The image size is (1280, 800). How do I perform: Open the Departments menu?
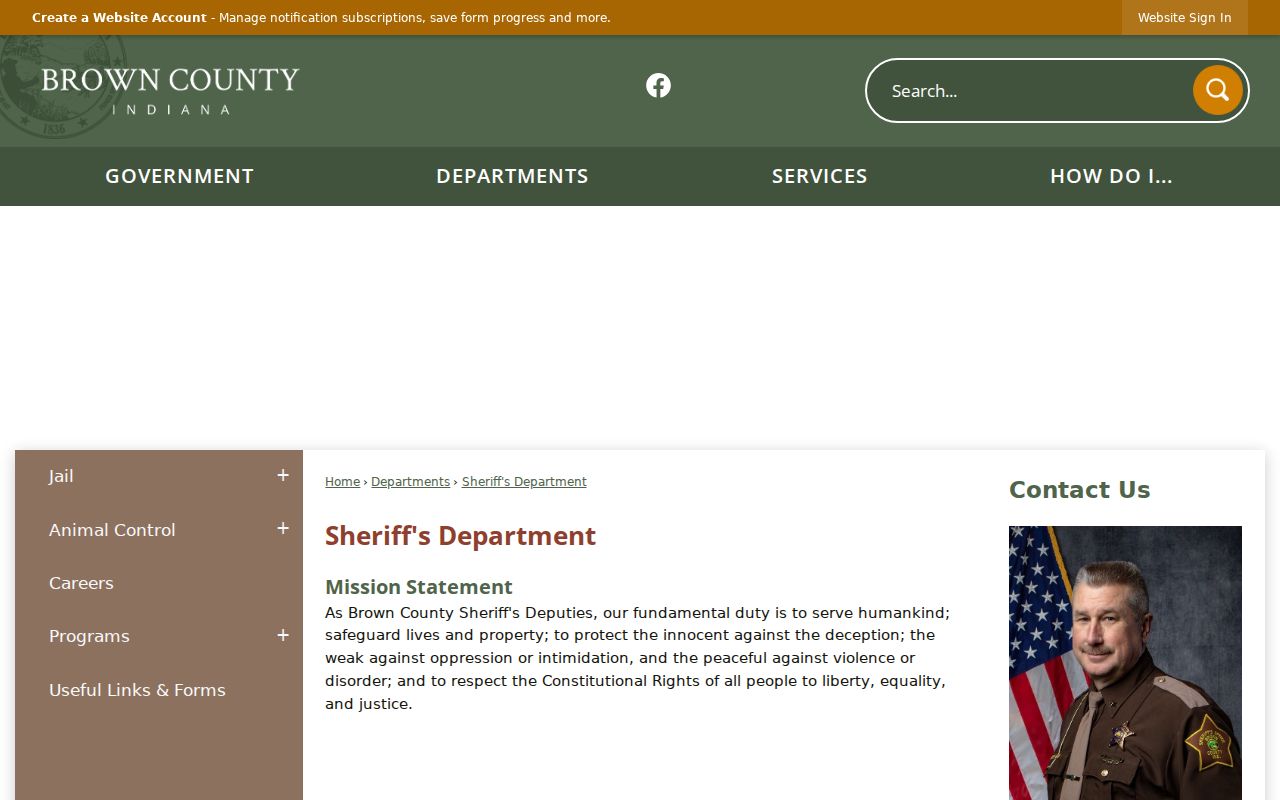(x=512, y=176)
